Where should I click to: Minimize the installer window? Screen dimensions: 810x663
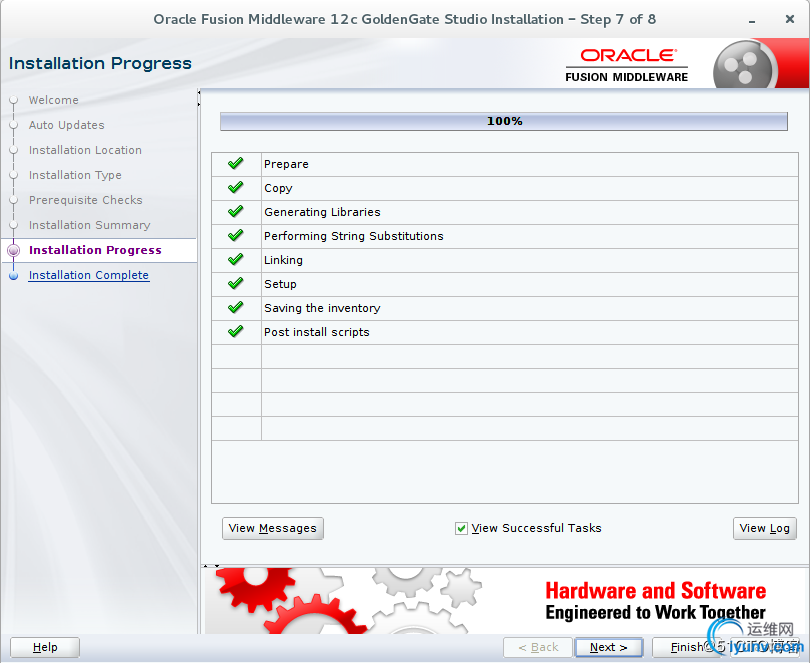pyautogui.click(x=752, y=21)
